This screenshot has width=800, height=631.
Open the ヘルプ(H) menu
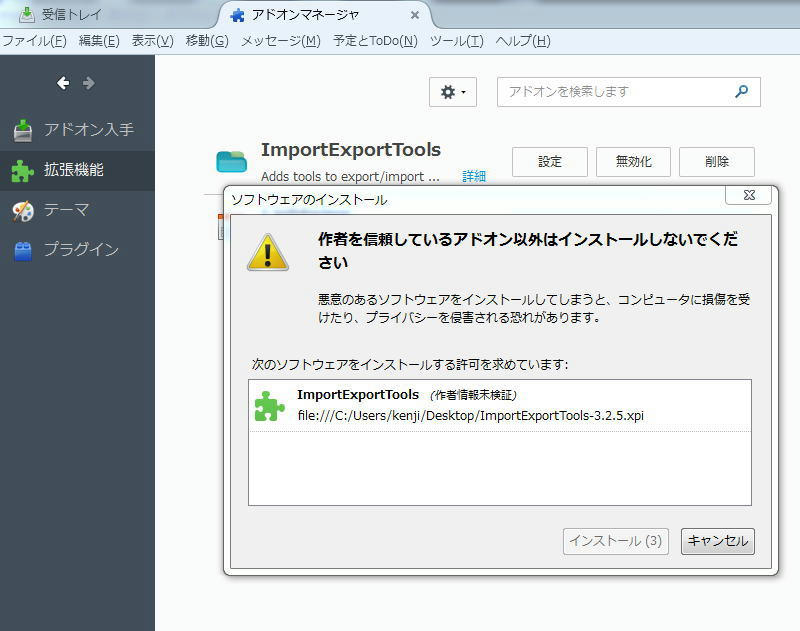(x=523, y=41)
